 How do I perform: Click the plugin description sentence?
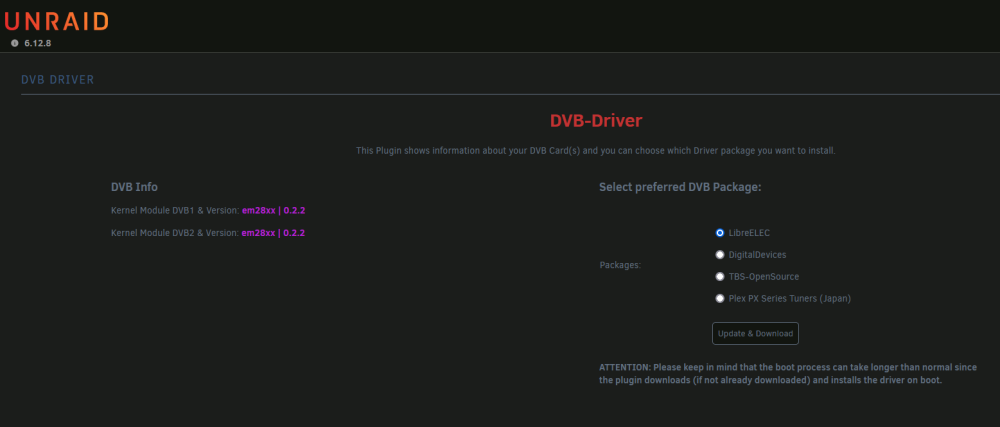click(x=596, y=151)
